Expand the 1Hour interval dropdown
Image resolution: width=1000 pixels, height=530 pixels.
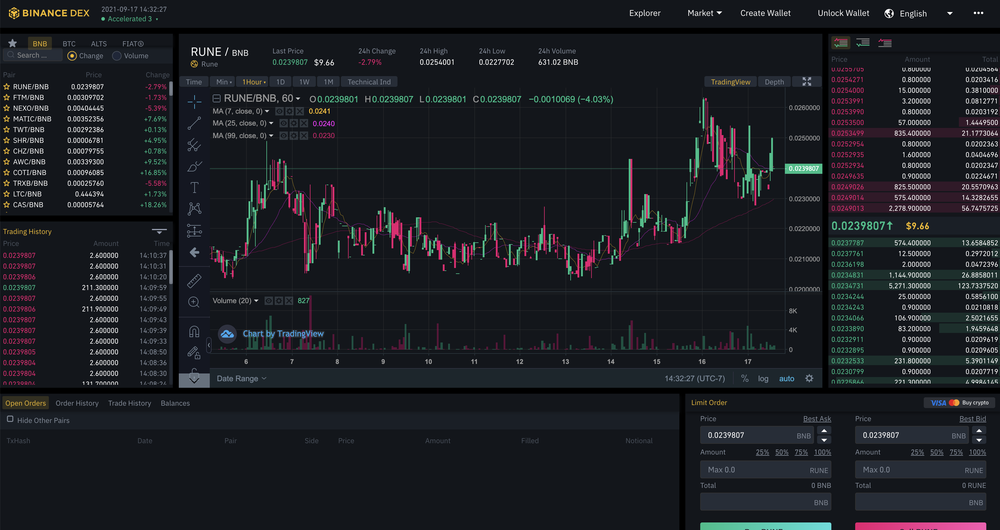point(253,82)
